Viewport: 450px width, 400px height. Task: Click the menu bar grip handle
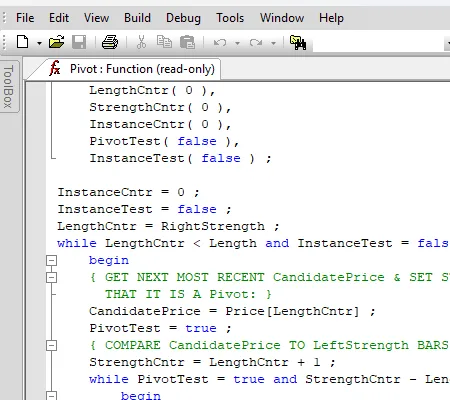[4, 17]
